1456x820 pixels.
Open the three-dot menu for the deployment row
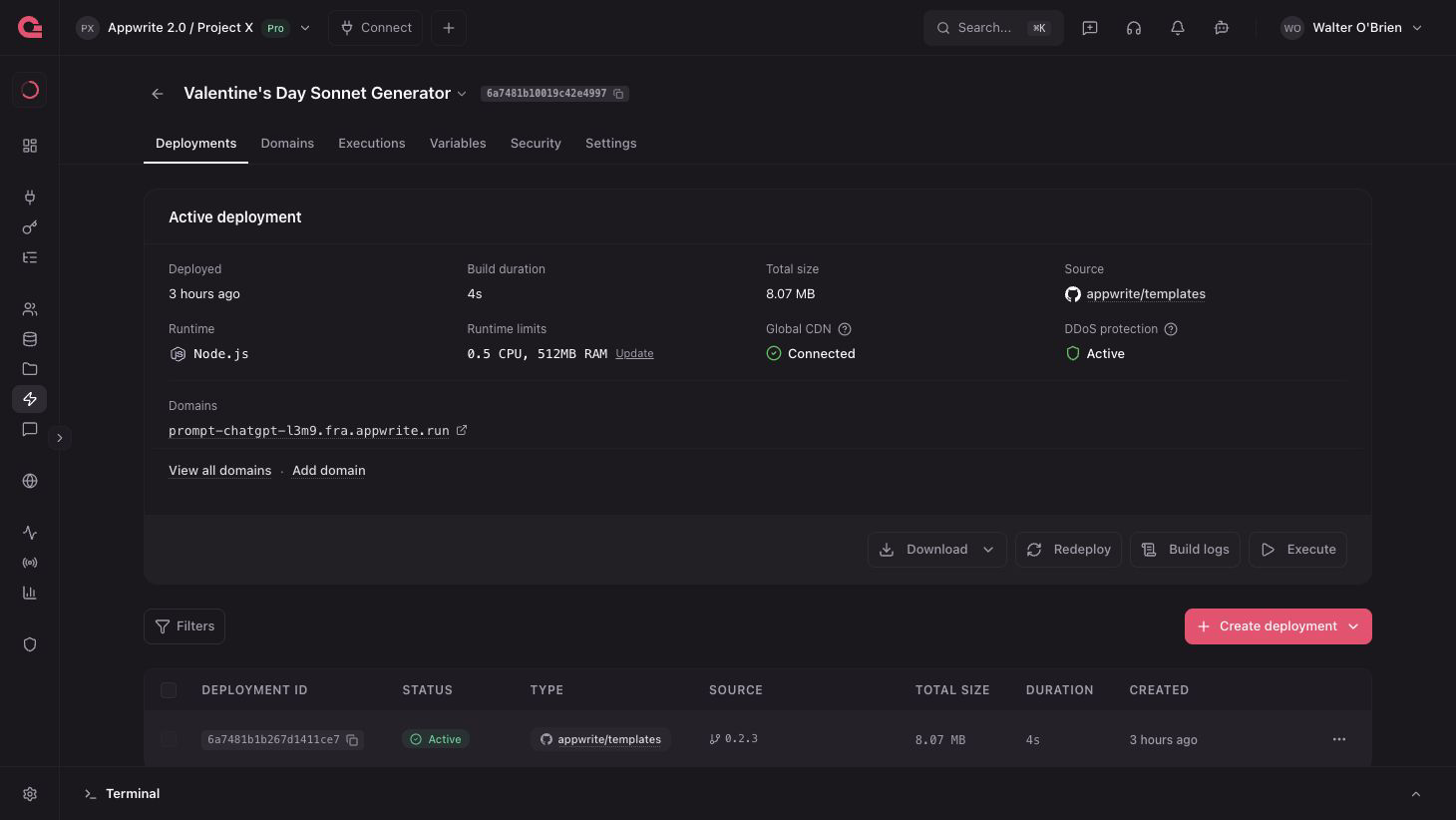tap(1339, 739)
